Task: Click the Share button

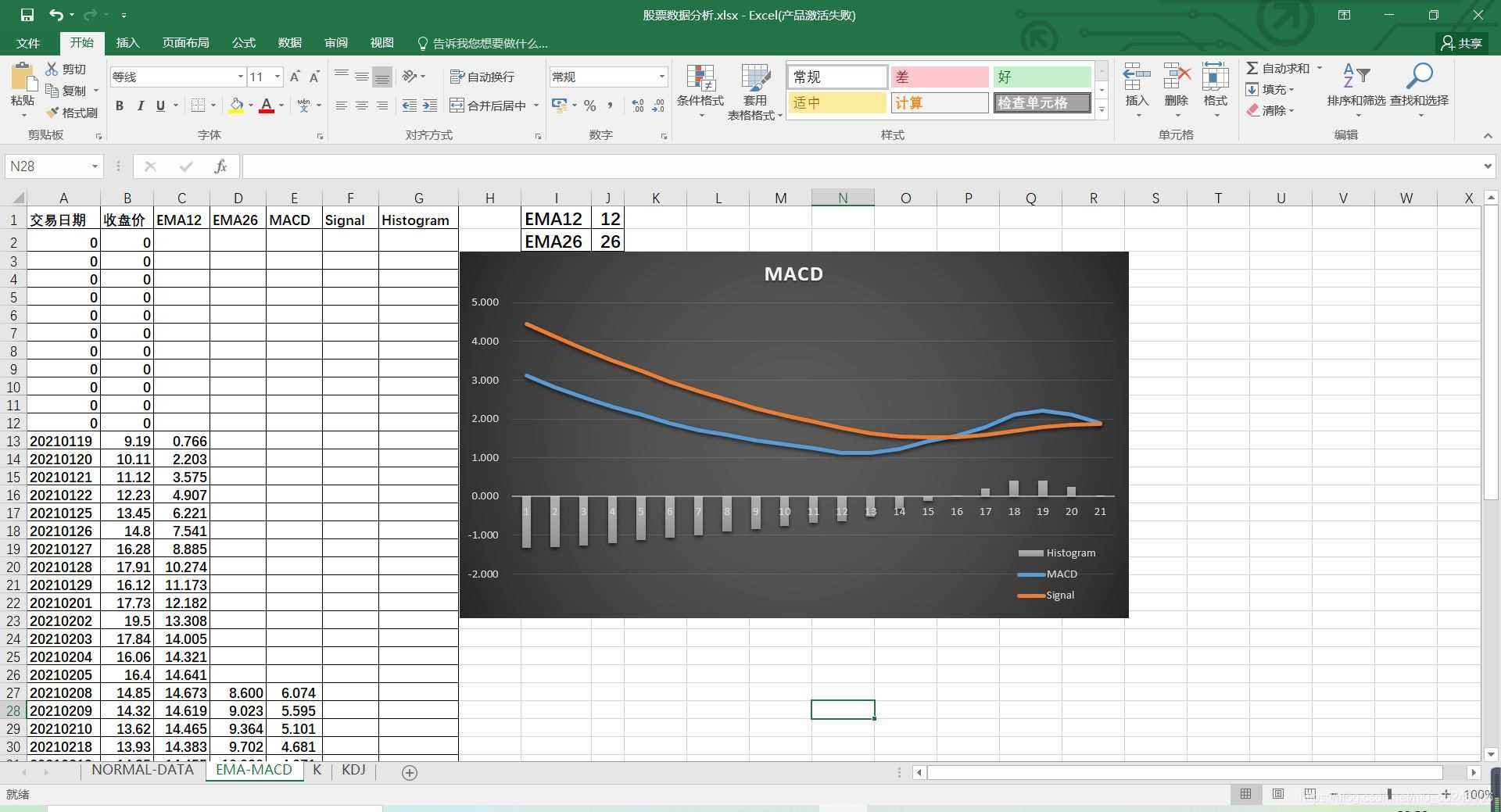Action: pyautogui.click(x=1461, y=43)
